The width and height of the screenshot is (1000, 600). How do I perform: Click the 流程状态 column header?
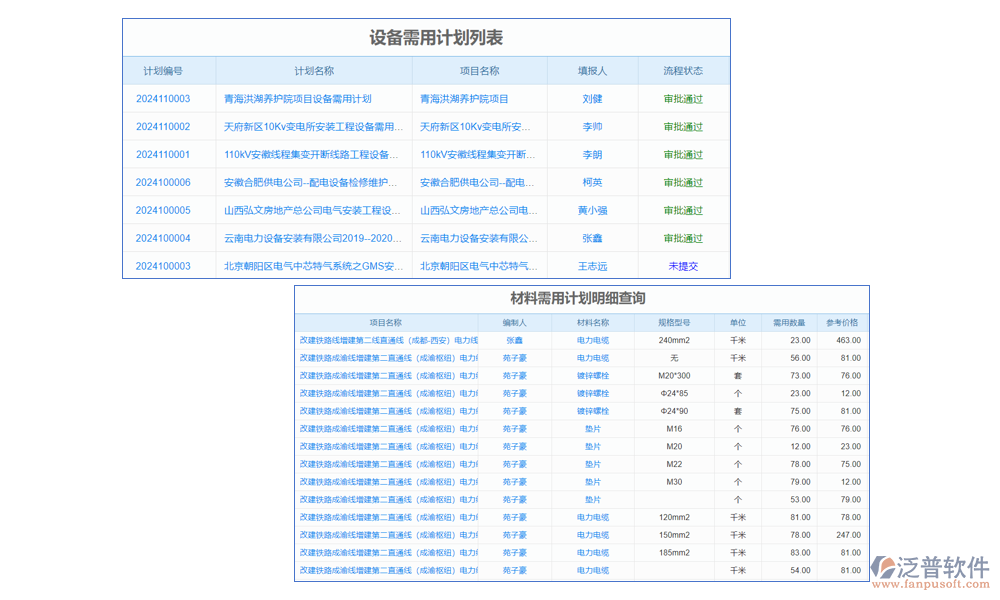click(x=684, y=70)
